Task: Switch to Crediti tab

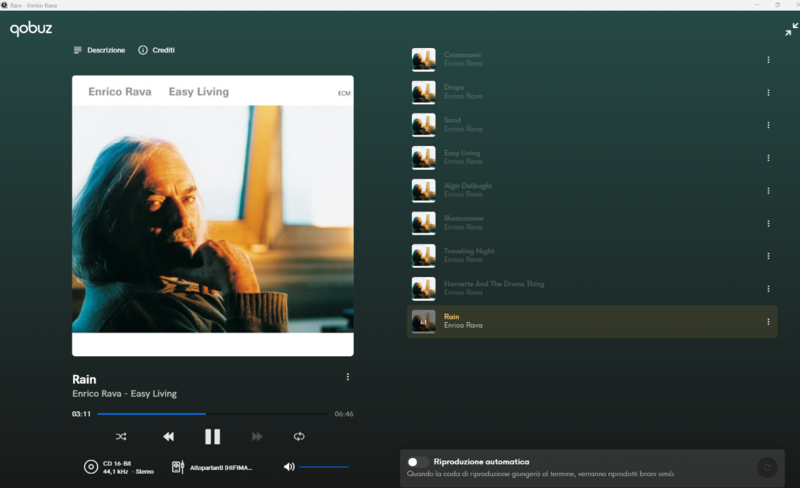Action: point(156,50)
